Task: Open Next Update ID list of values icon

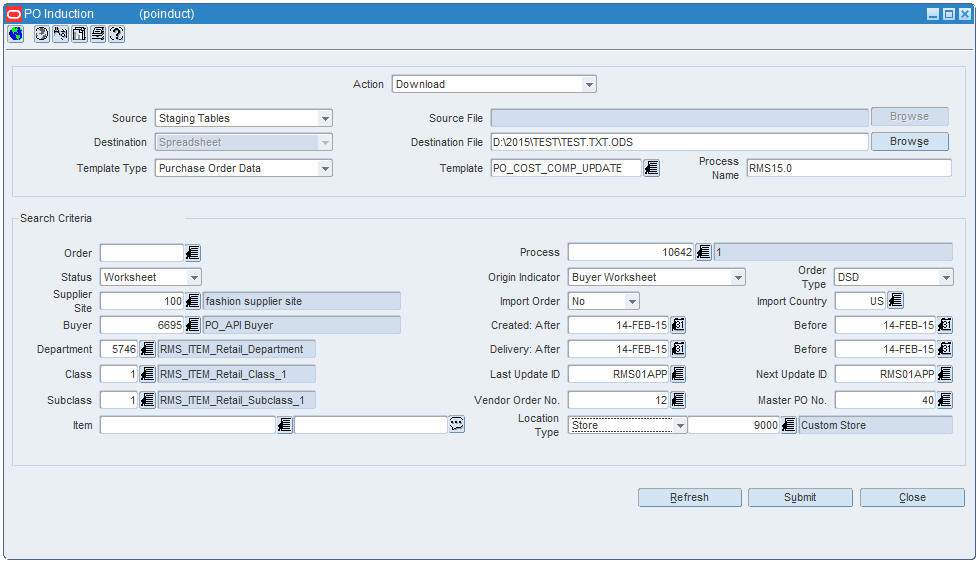Action: click(x=945, y=374)
